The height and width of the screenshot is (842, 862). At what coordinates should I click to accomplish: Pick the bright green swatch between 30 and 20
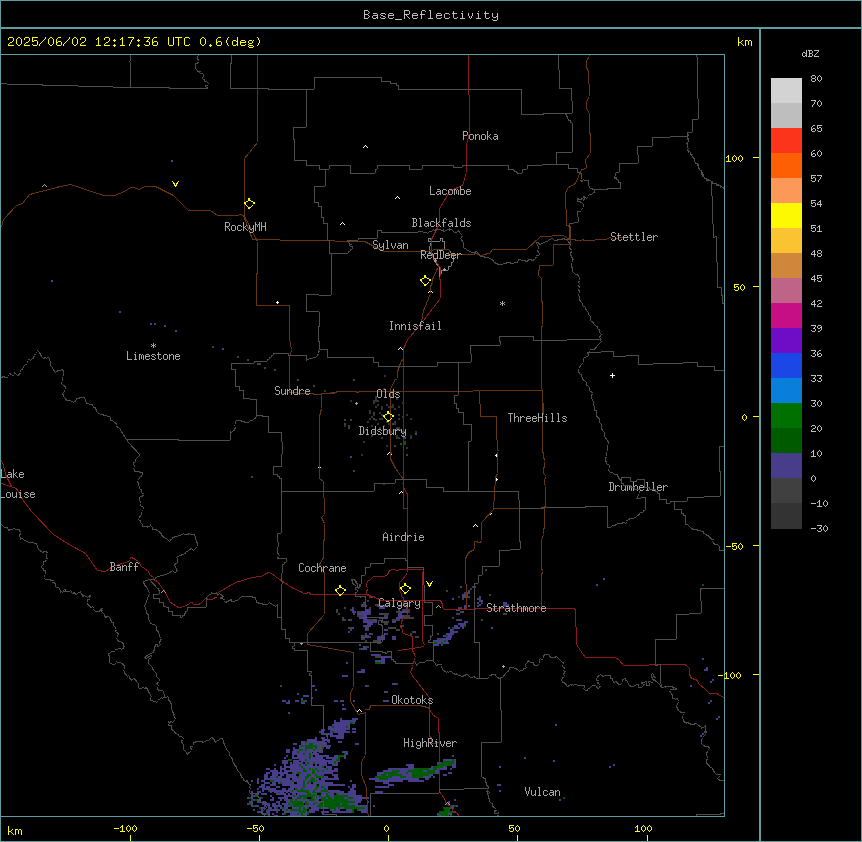(x=786, y=416)
